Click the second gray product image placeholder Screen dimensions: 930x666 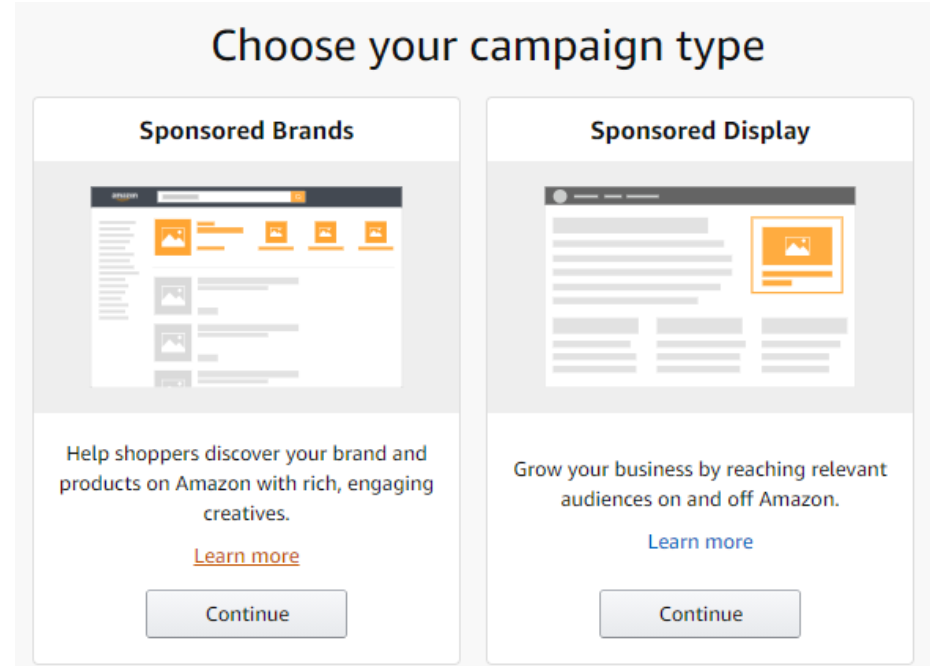173,342
